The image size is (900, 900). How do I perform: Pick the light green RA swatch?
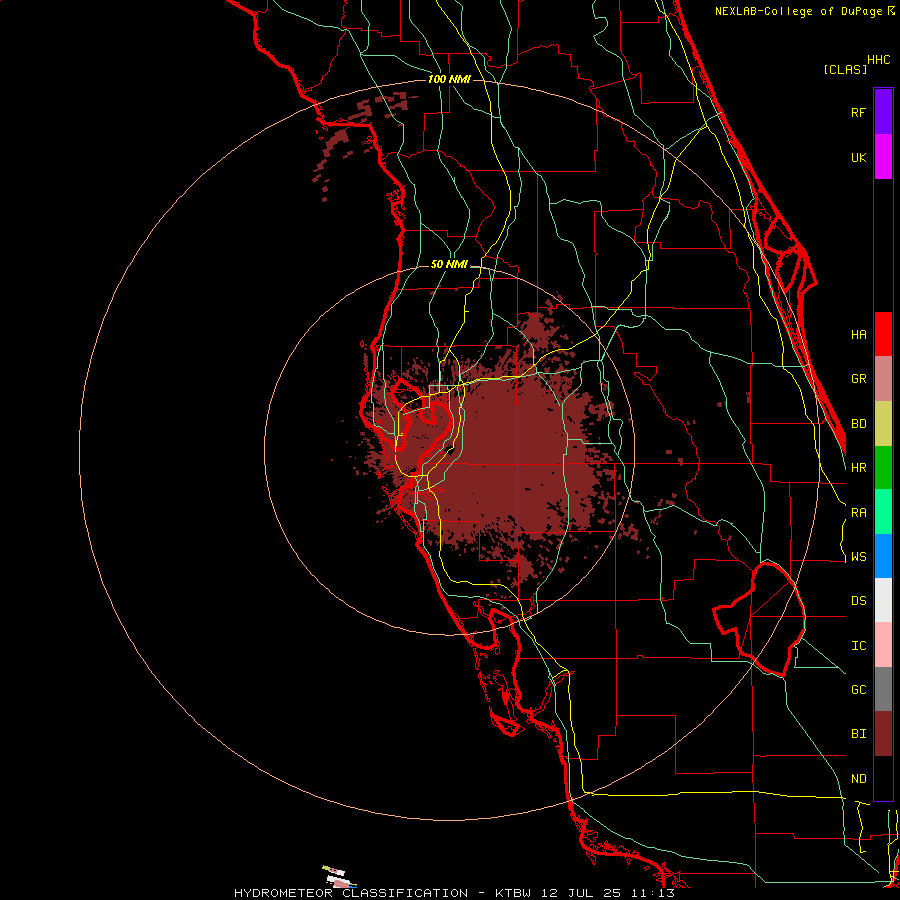click(883, 512)
